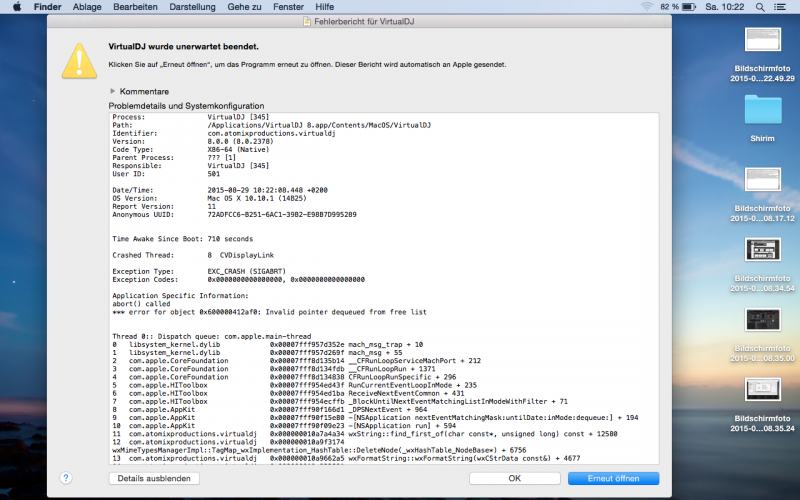Click 'abort() called' line
This screenshot has width=800, height=500.
click(141, 304)
